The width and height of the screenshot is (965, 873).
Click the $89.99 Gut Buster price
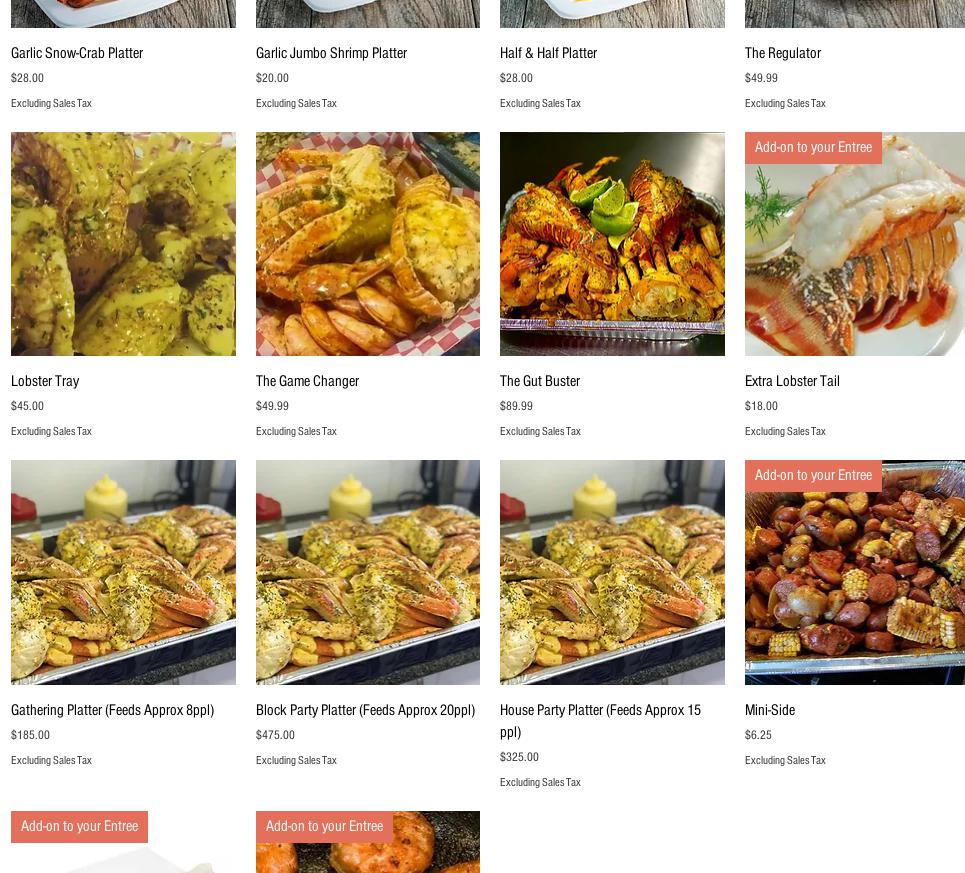[516, 406]
